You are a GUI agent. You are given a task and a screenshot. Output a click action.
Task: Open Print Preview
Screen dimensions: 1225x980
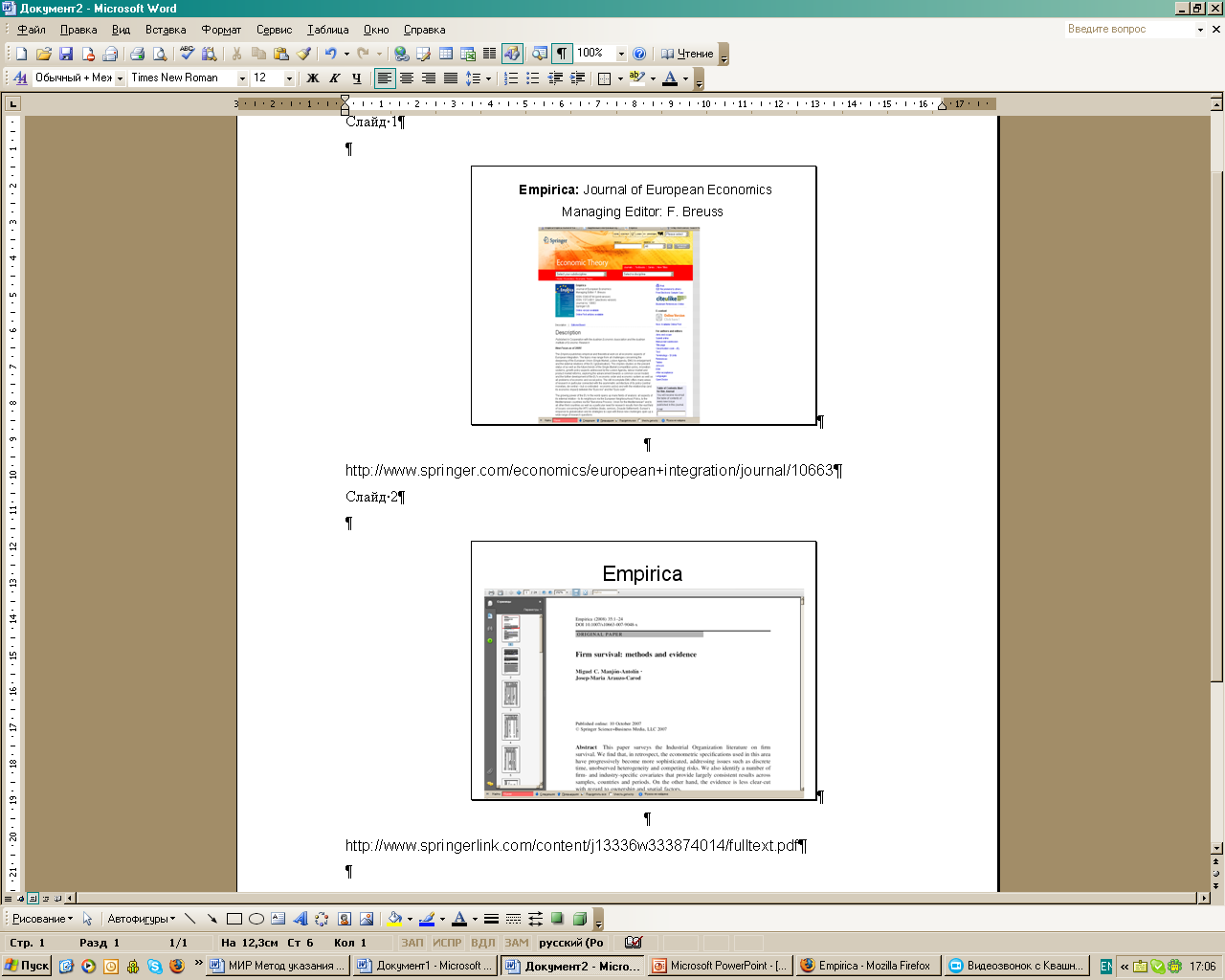(160, 54)
